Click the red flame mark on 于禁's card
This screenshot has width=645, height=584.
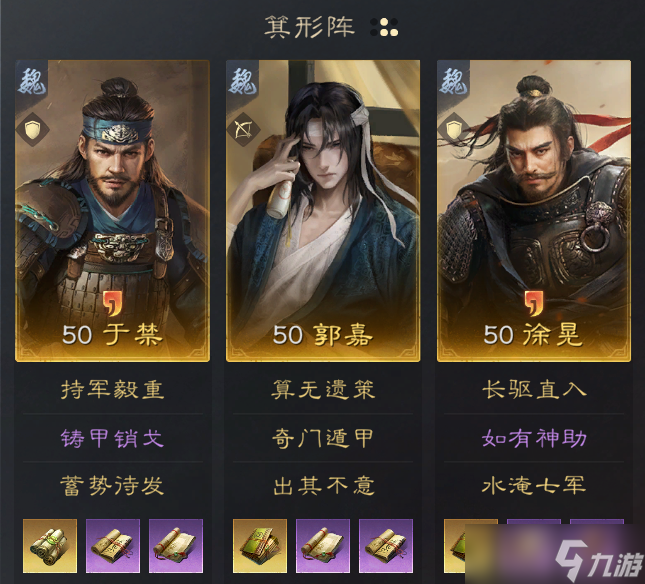pos(112,304)
